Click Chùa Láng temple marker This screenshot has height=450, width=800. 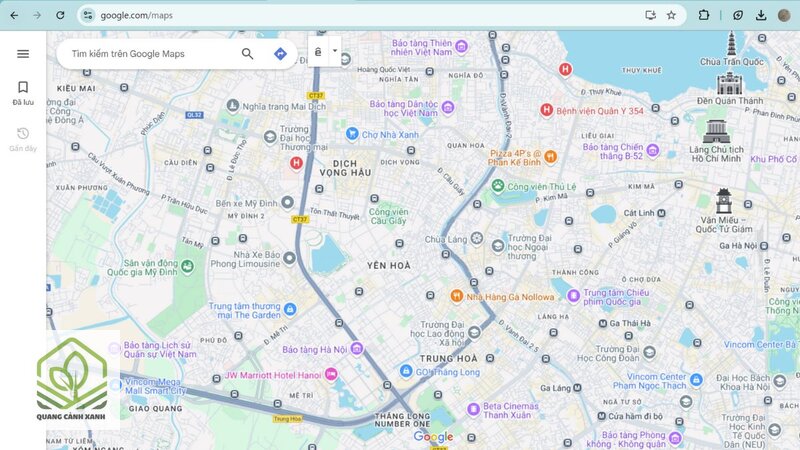pyautogui.click(x=477, y=238)
